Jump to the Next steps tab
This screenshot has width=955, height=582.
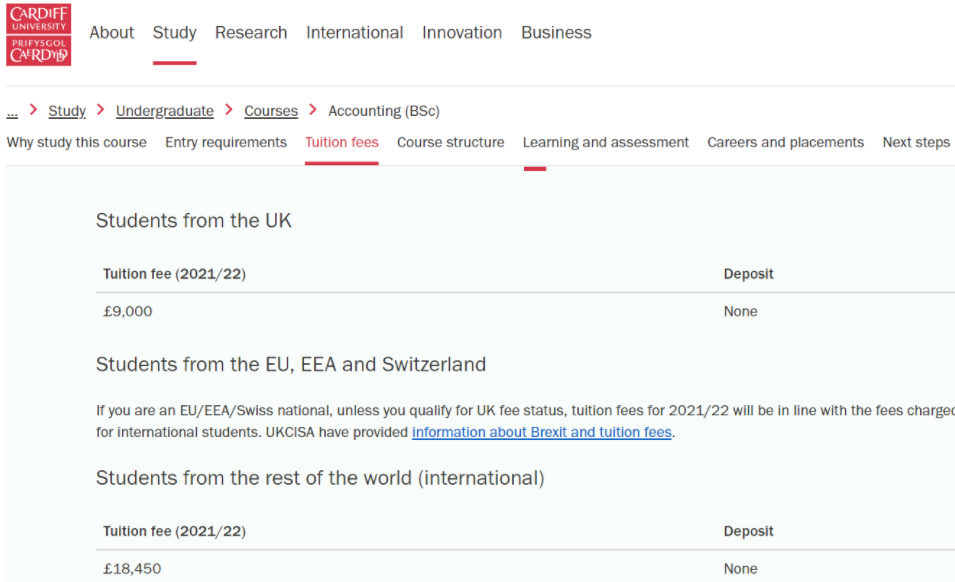coord(916,142)
